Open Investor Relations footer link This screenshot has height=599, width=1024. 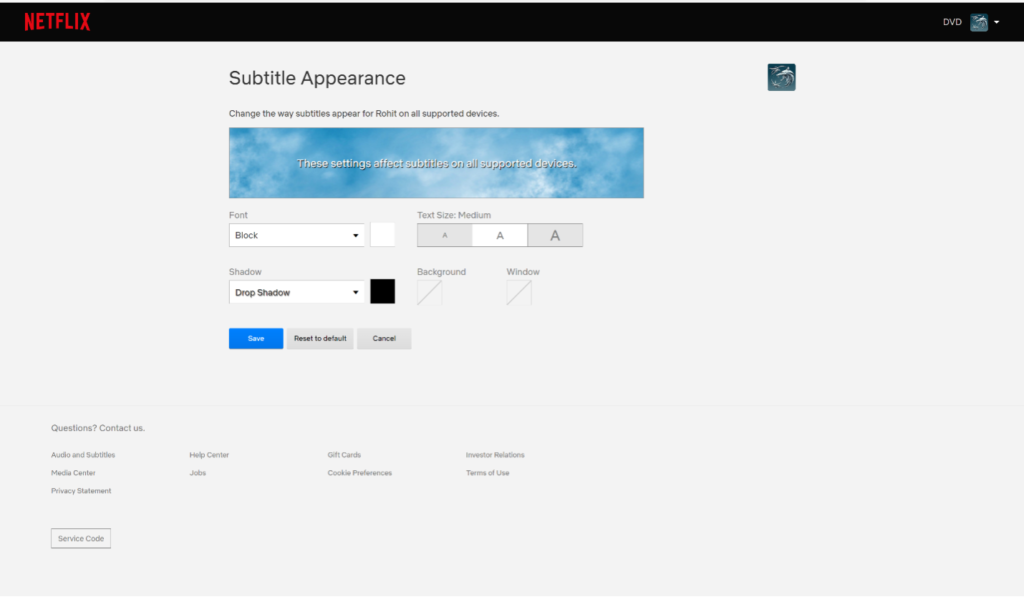[x=495, y=455]
